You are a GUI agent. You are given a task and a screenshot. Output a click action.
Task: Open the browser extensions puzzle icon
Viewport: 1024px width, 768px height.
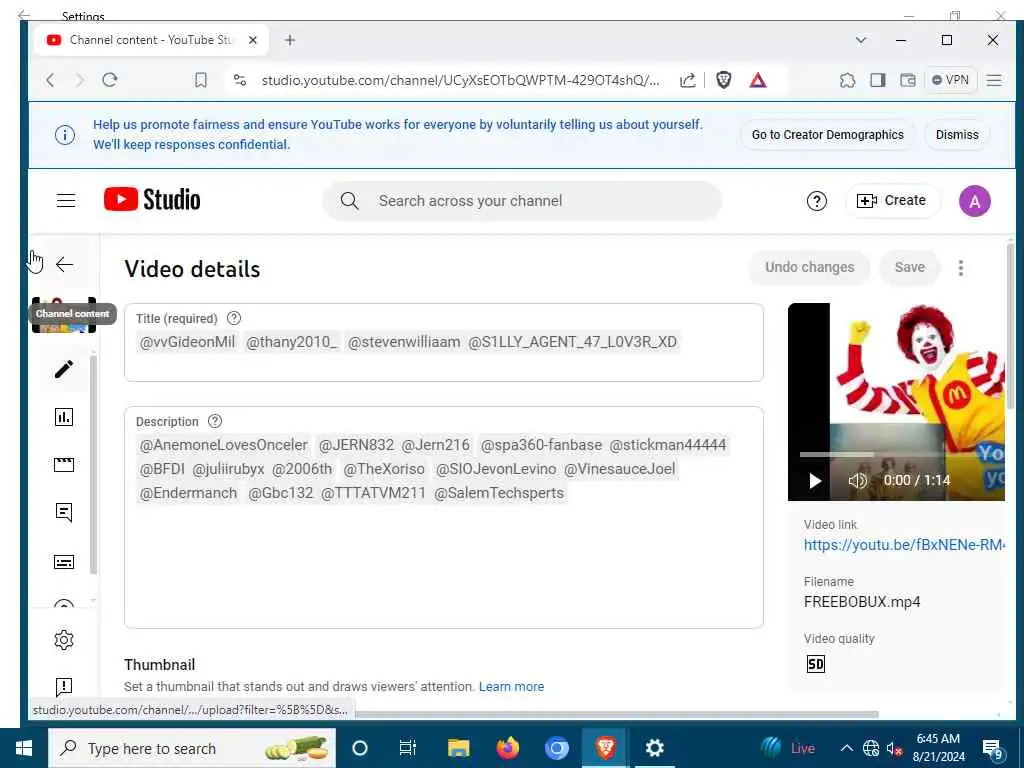tap(847, 80)
